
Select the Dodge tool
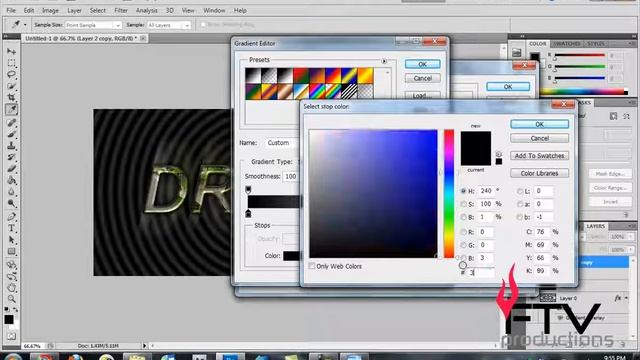pos(11,203)
